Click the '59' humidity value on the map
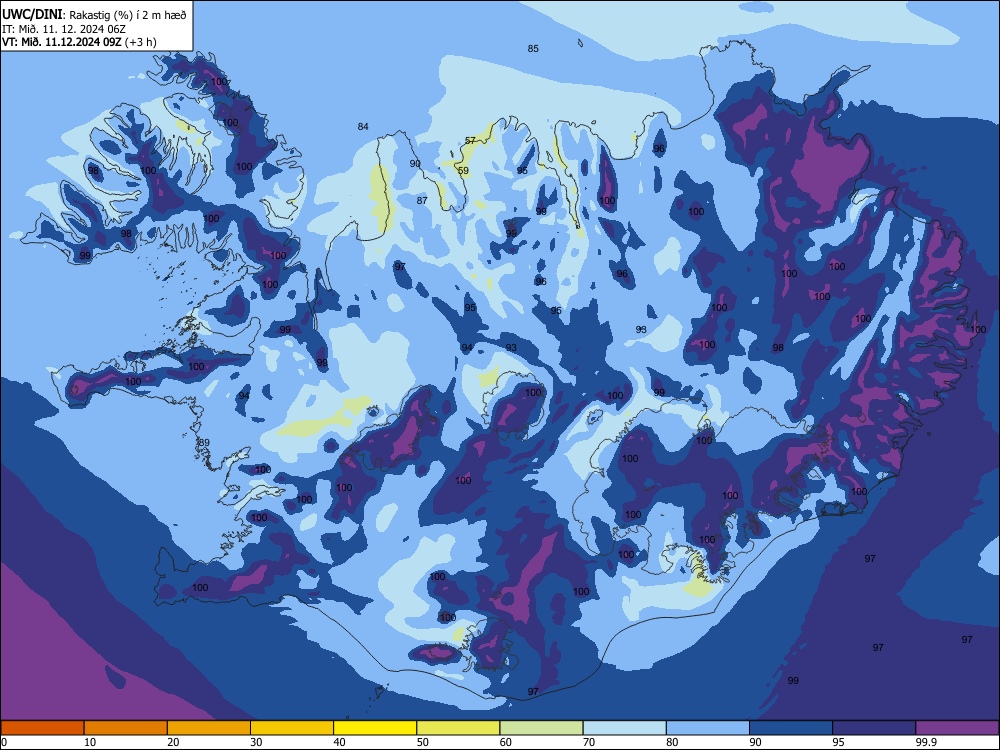Image resolution: width=1000 pixels, height=750 pixels. tap(463, 170)
